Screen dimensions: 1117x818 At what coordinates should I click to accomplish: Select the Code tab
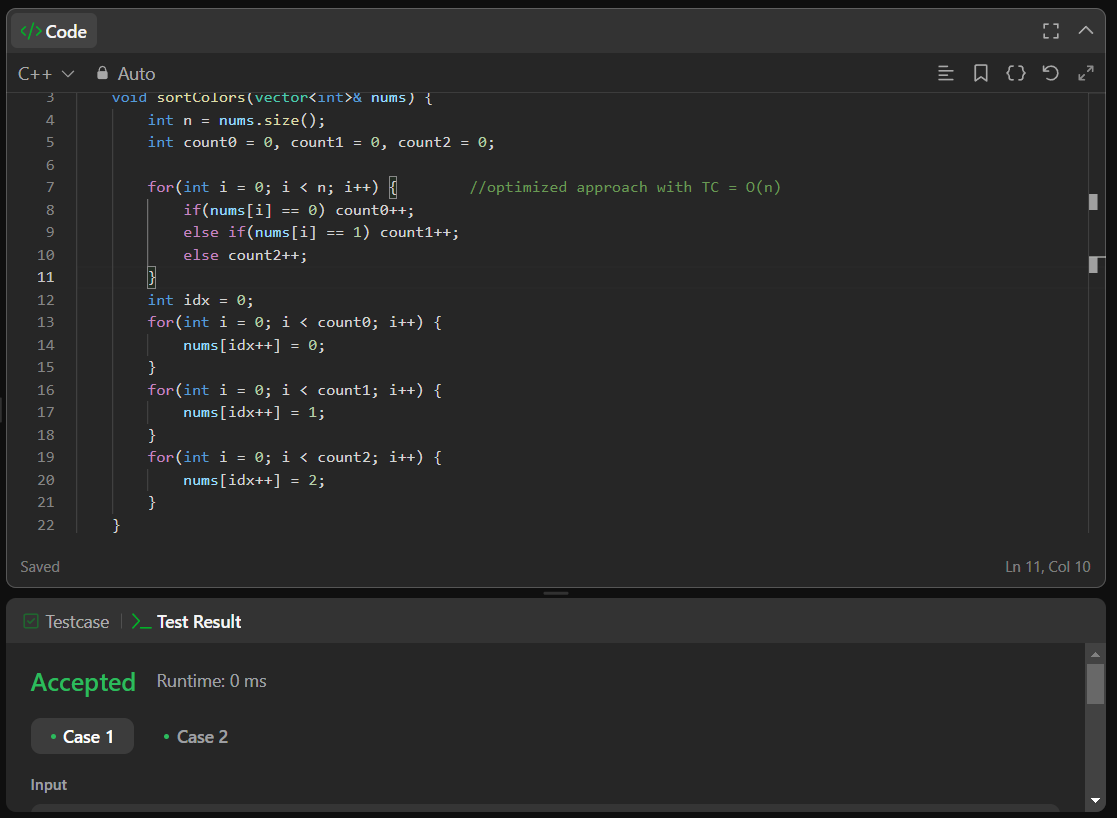[x=54, y=31]
